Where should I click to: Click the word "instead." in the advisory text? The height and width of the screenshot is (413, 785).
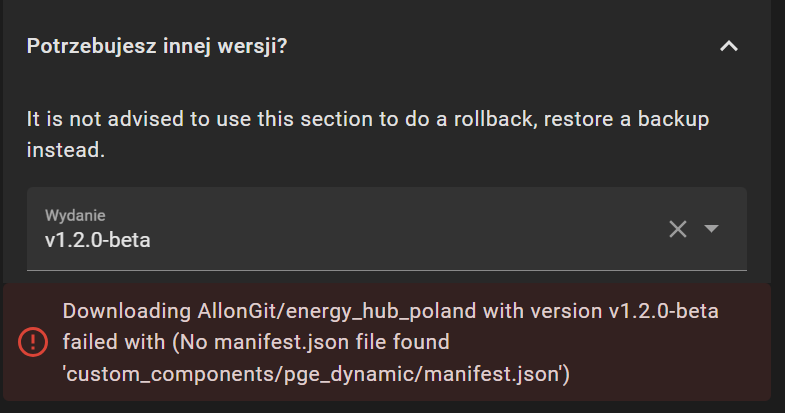(x=66, y=151)
